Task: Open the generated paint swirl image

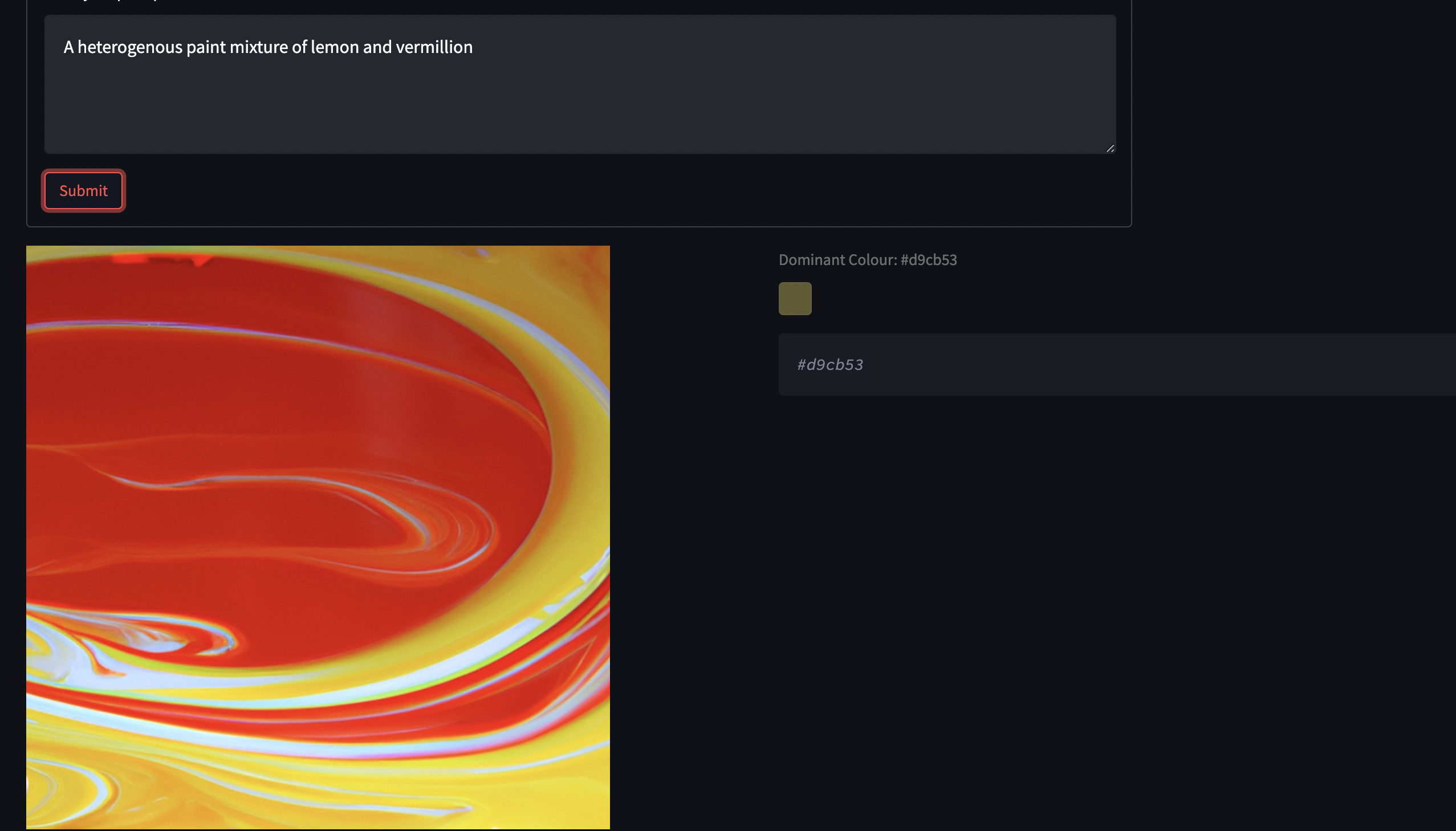Action: click(x=318, y=537)
